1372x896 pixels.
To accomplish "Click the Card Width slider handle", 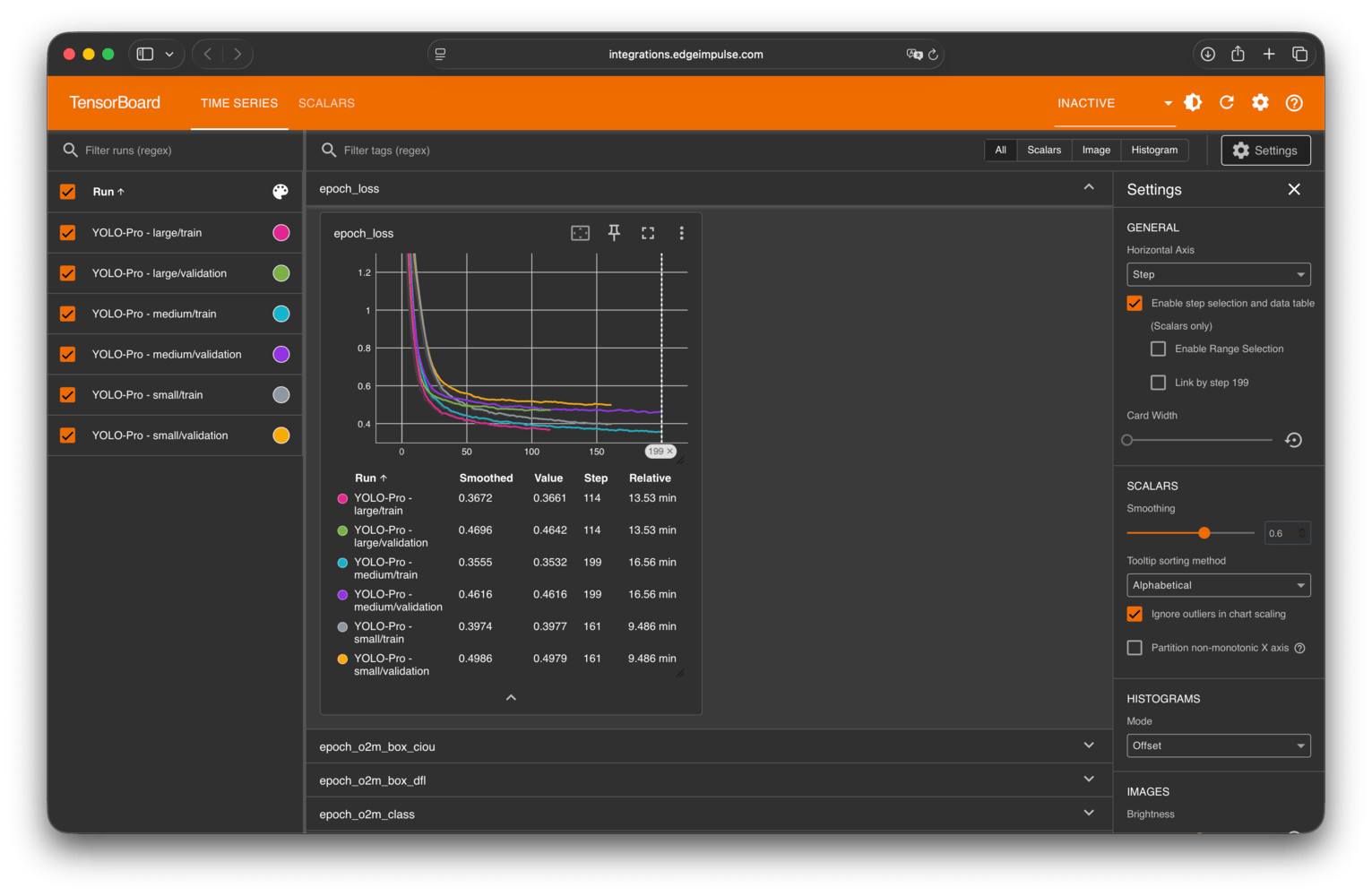I will [x=1127, y=440].
